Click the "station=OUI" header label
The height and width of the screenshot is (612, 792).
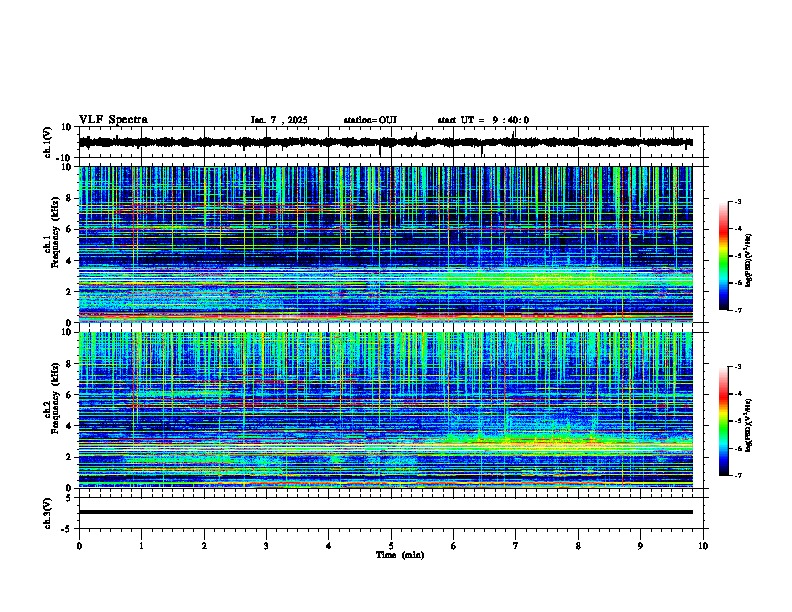coord(370,120)
